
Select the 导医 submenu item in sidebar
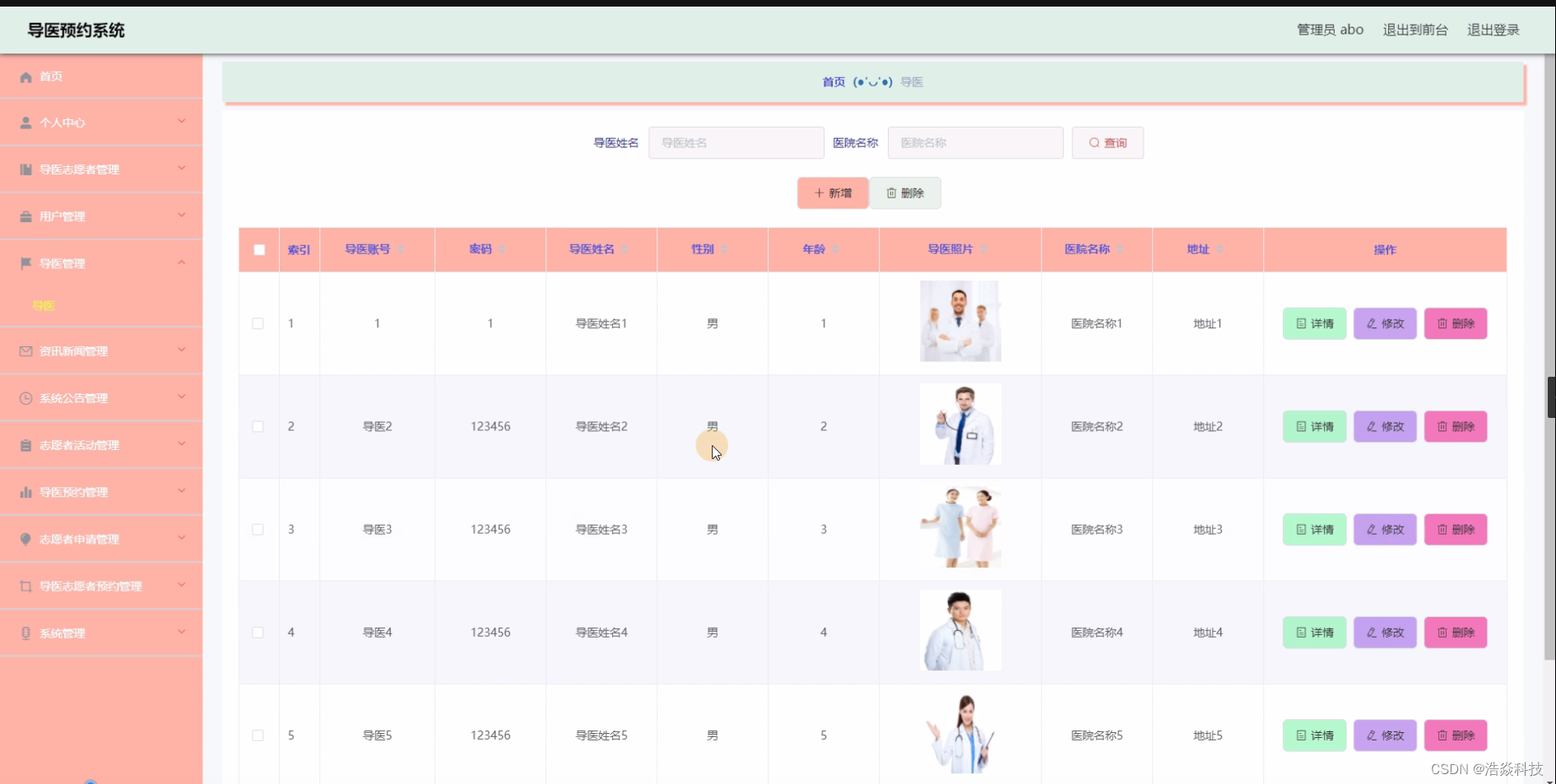[x=44, y=305]
